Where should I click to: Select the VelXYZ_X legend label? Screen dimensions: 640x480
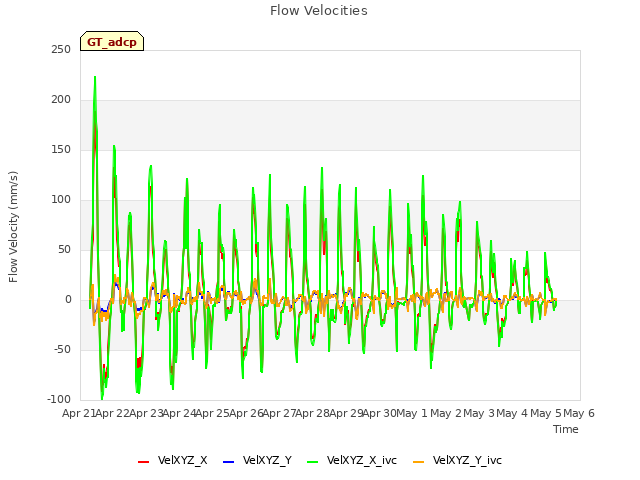(182, 460)
